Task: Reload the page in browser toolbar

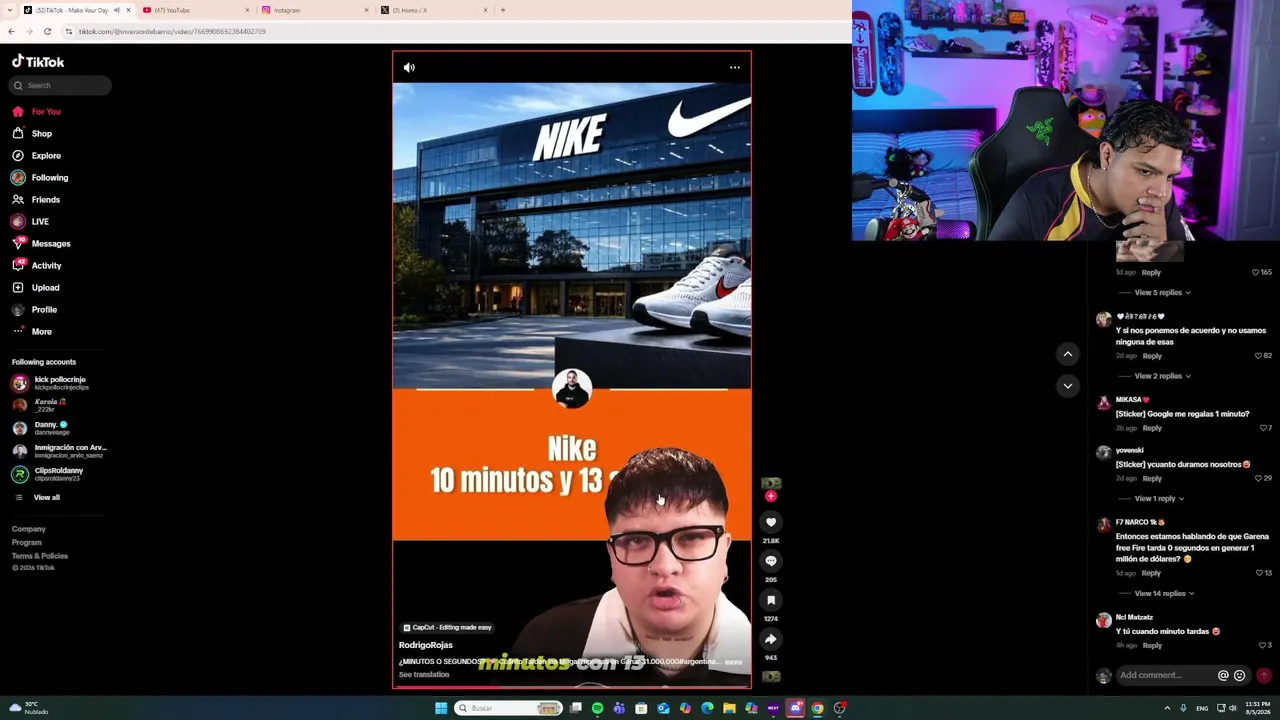Action: point(47,31)
